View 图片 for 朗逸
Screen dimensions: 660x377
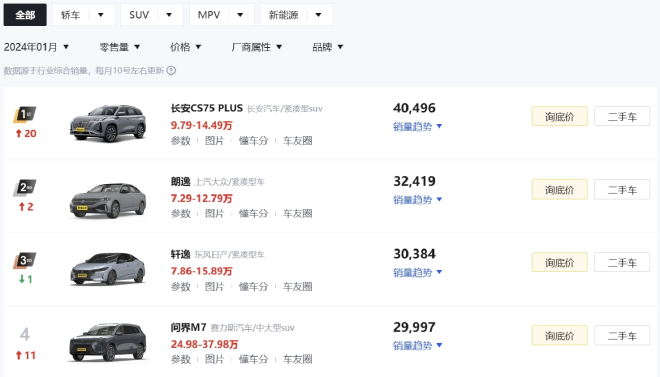[214, 213]
